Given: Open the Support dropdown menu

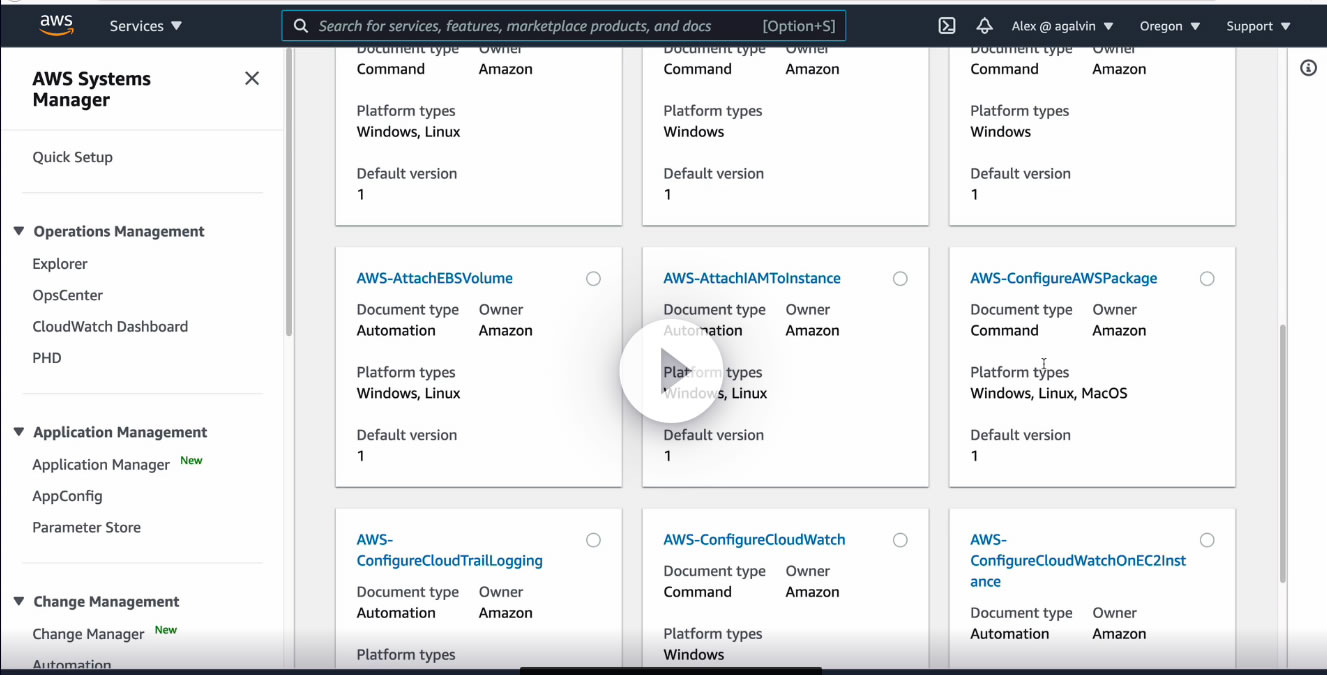Looking at the screenshot, I should 1258,26.
